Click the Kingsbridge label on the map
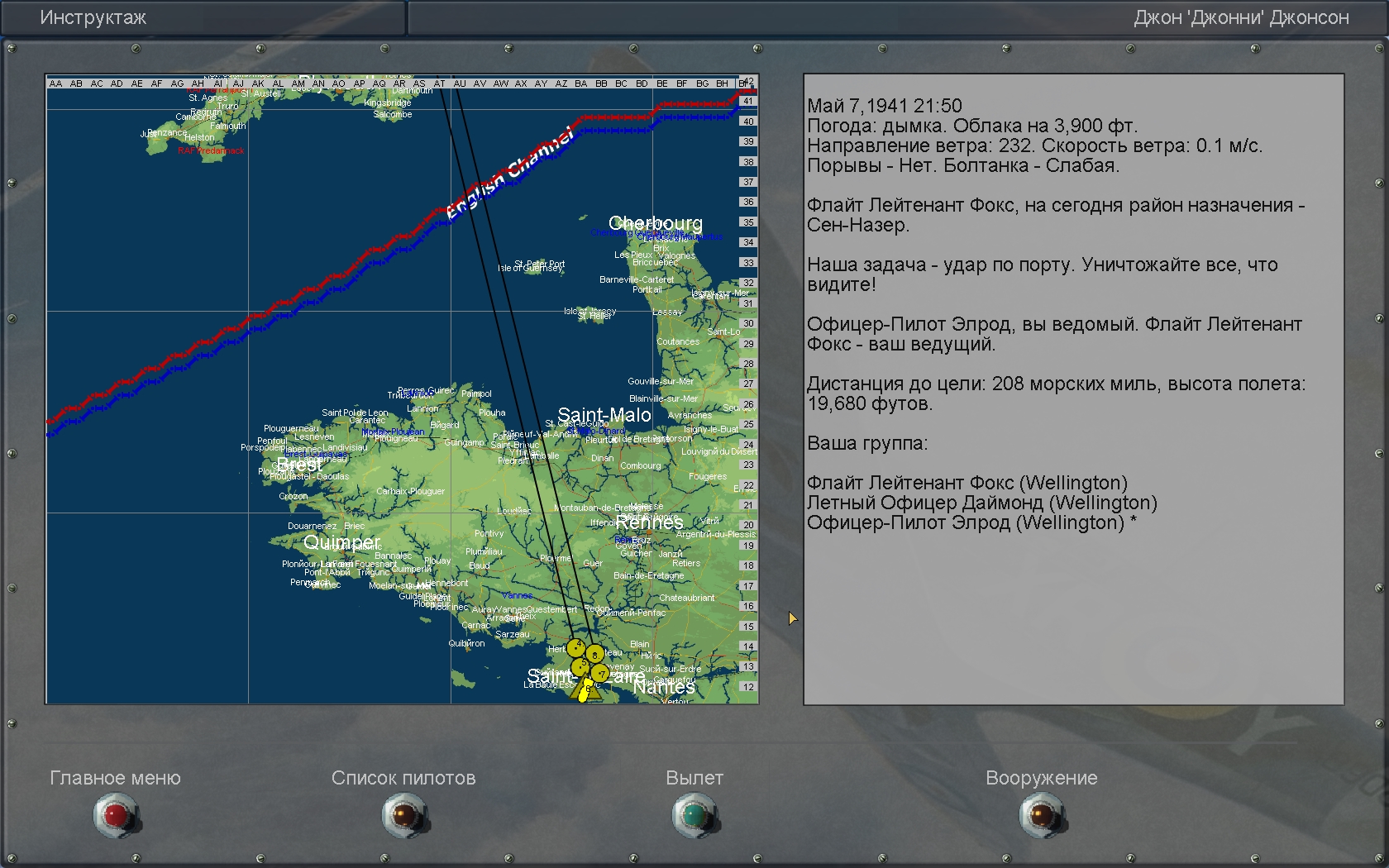 click(388, 103)
